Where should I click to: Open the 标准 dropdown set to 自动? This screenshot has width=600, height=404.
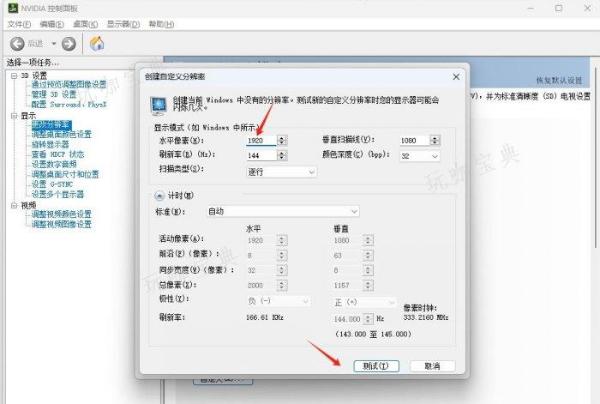point(283,211)
